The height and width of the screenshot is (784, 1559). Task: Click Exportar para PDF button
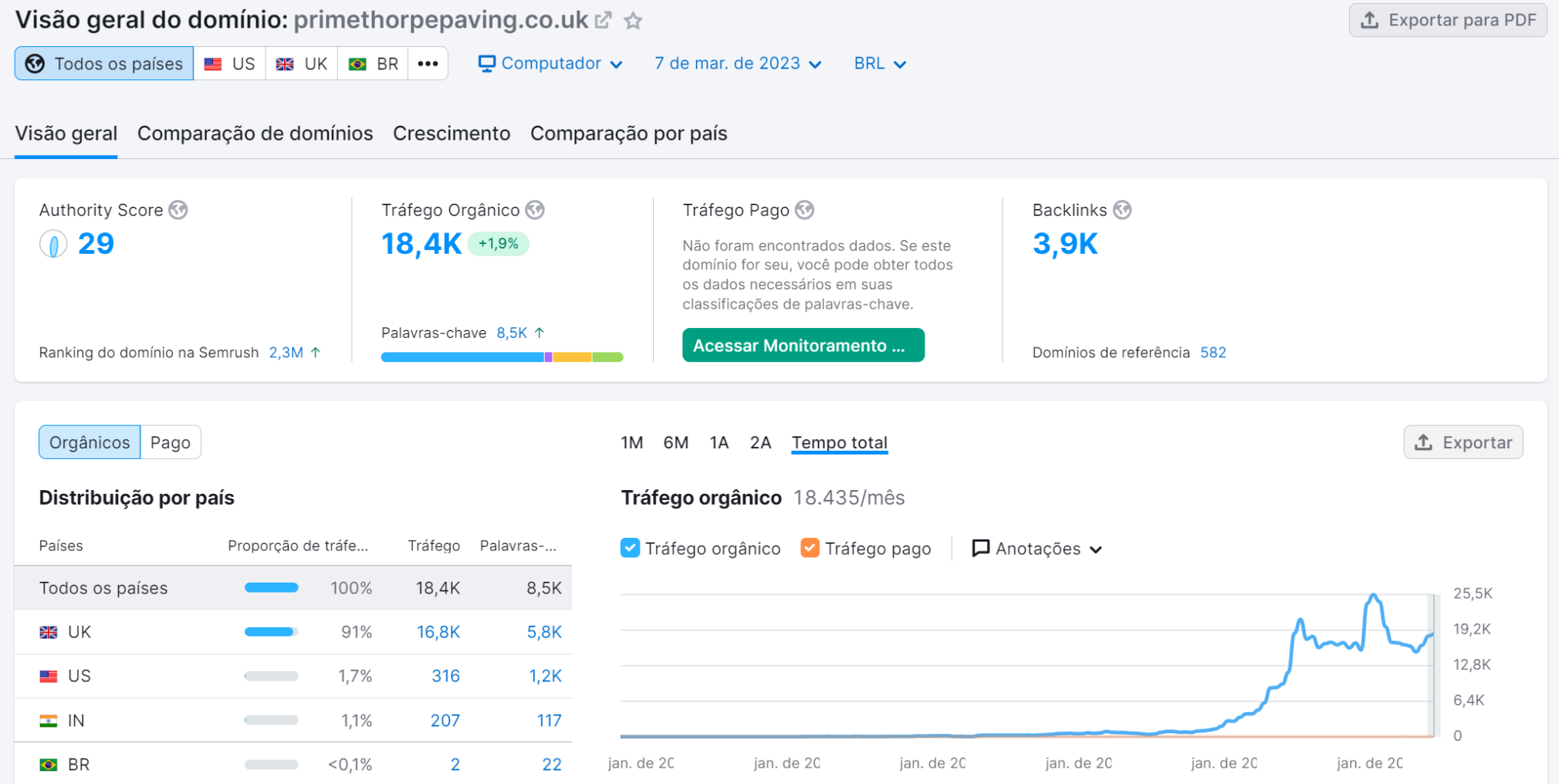pyautogui.click(x=1448, y=20)
